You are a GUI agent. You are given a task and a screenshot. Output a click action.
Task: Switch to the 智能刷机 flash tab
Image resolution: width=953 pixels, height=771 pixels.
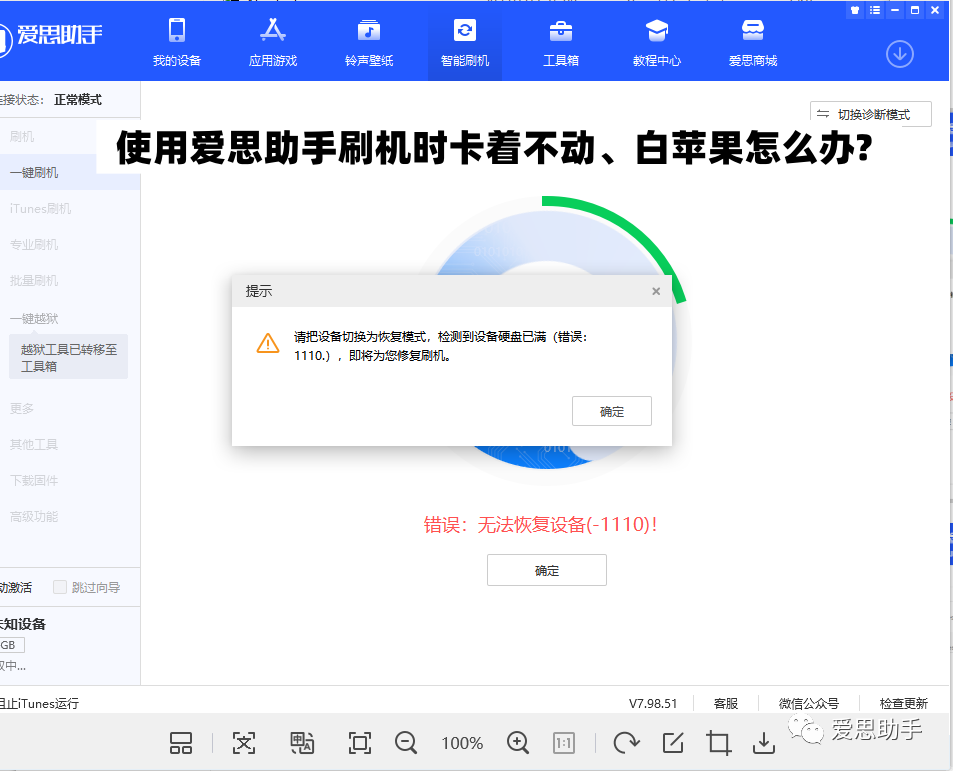[x=465, y=43]
